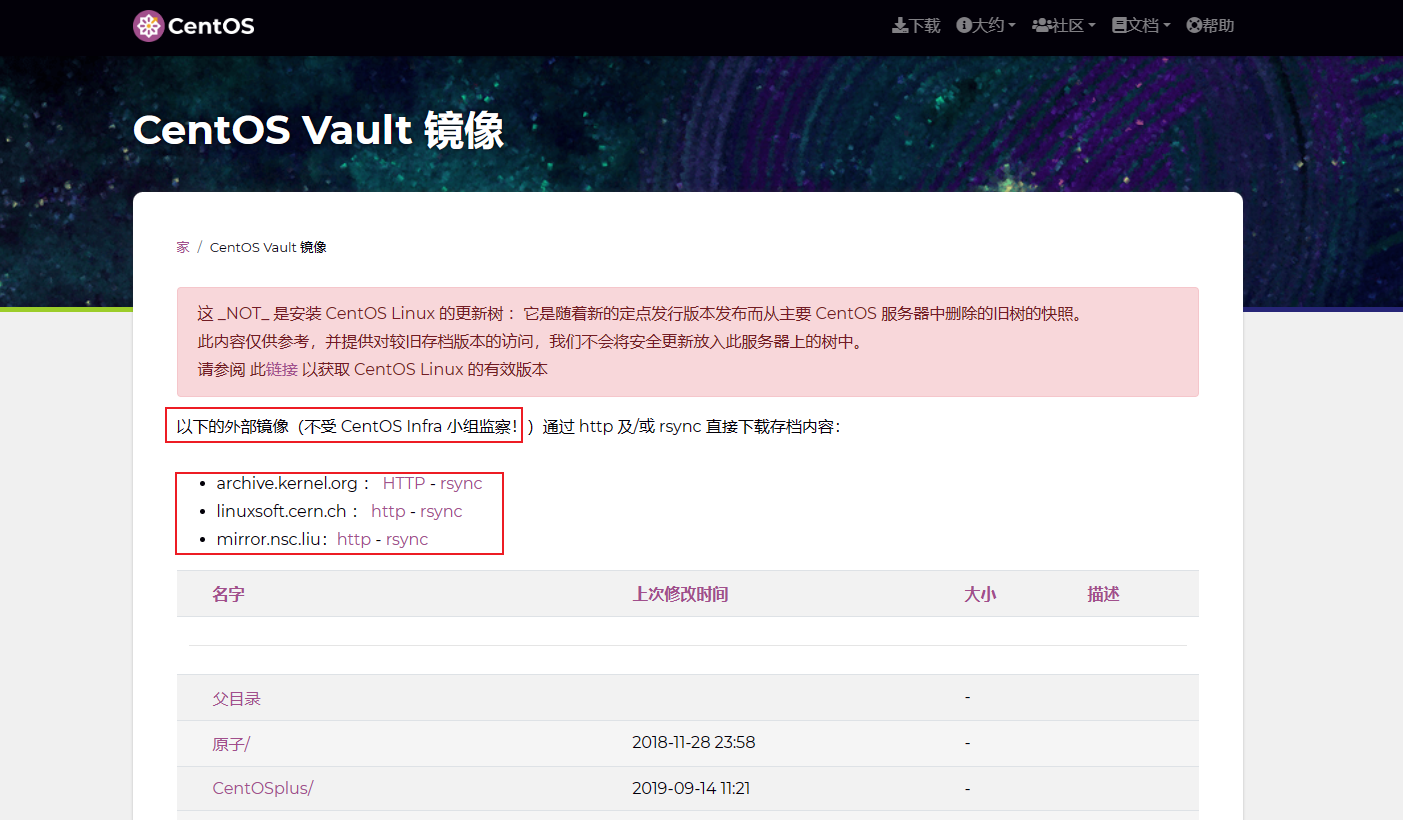
Task: Open mirror.nsc.liu rsync link
Action: (407, 539)
